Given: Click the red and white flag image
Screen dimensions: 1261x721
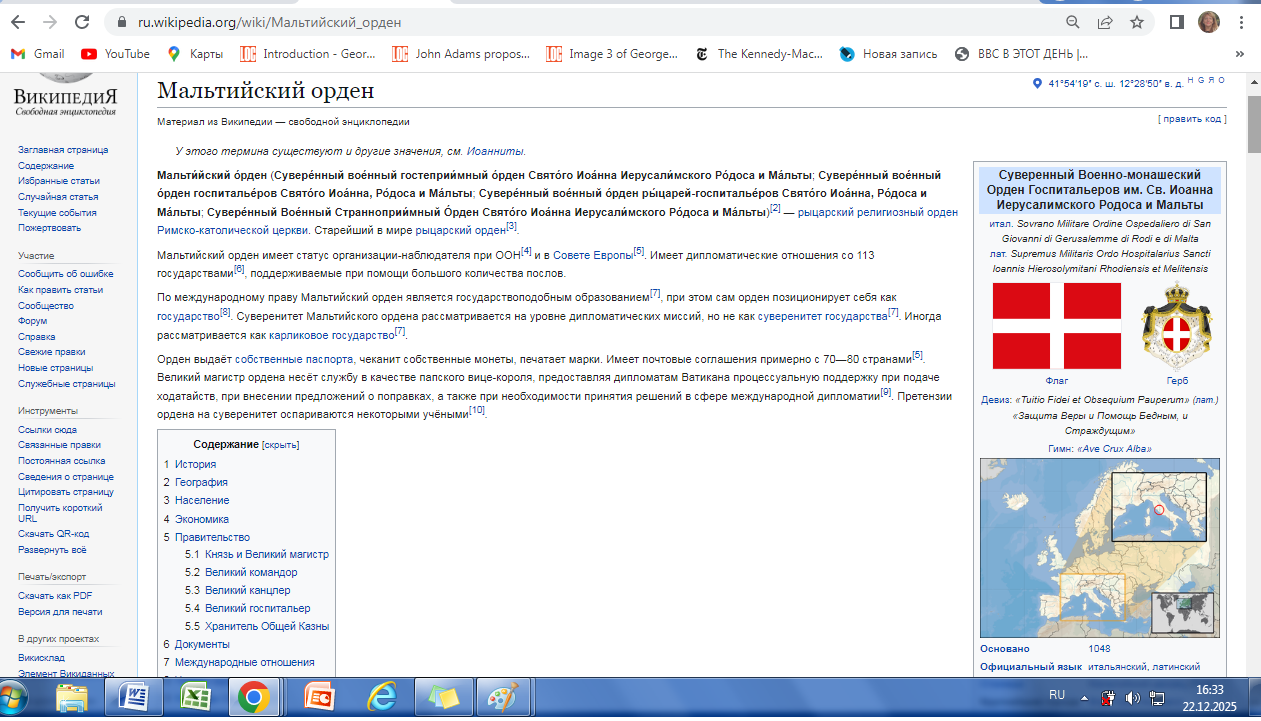Looking at the screenshot, I should tap(1056, 326).
